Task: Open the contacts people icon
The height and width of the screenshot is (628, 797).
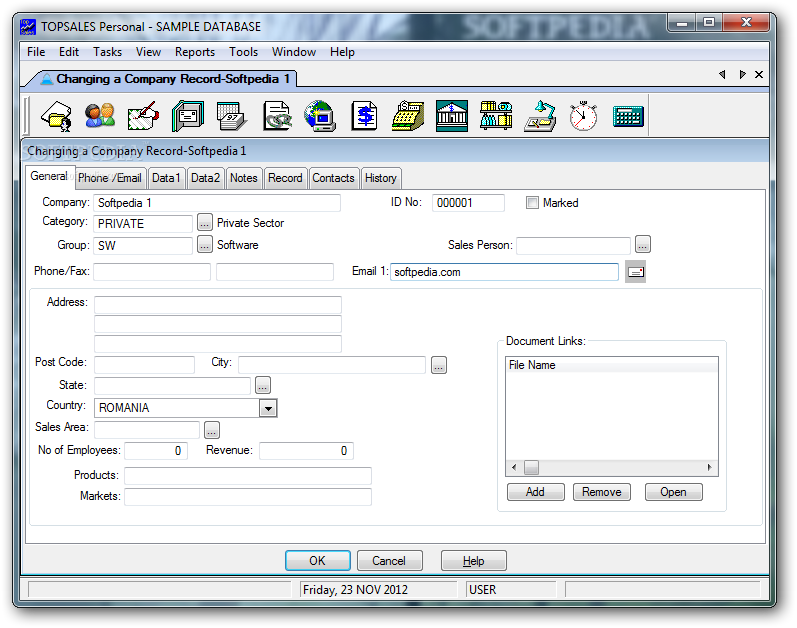Action: point(100,116)
